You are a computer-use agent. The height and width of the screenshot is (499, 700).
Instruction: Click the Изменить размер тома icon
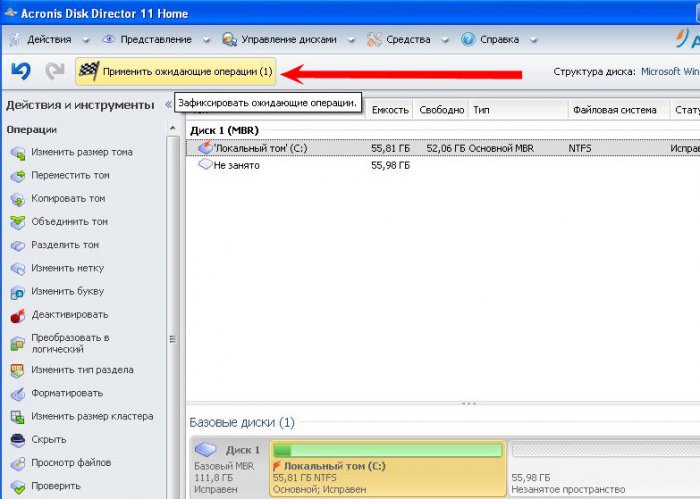tap(17, 153)
